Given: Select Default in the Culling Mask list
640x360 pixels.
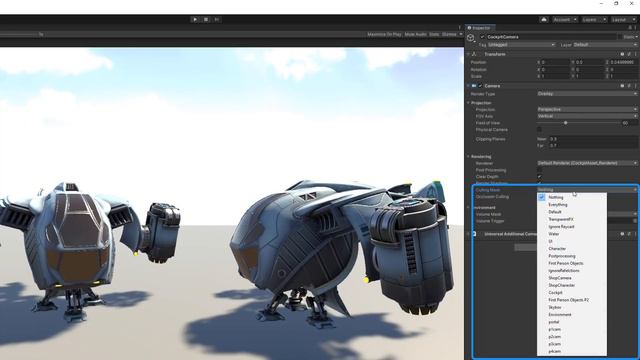Looking at the screenshot, I should tap(572, 212).
